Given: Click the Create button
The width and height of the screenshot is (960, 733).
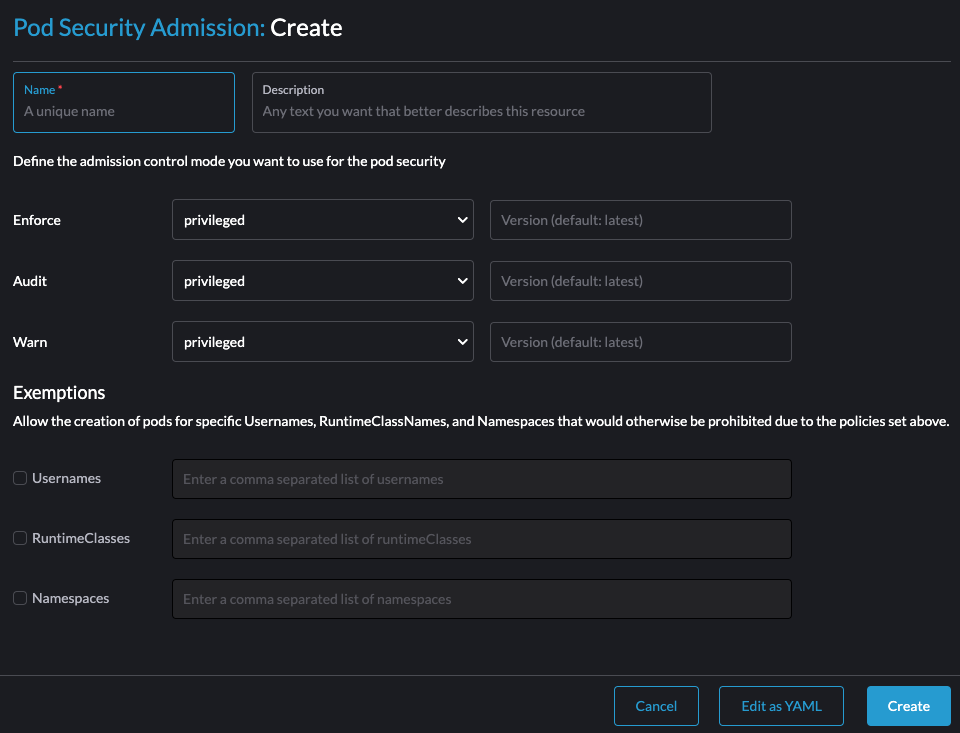Looking at the screenshot, I should point(909,706).
